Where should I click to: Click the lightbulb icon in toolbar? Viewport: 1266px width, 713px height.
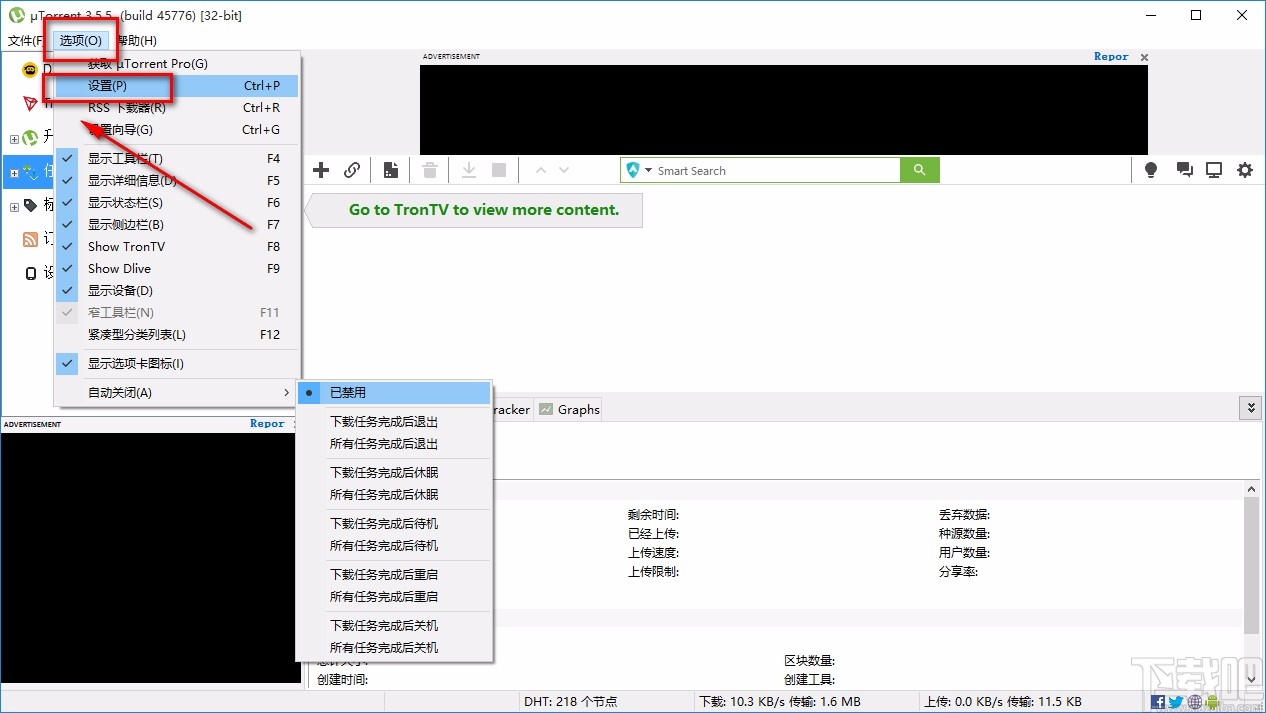coord(1151,170)
